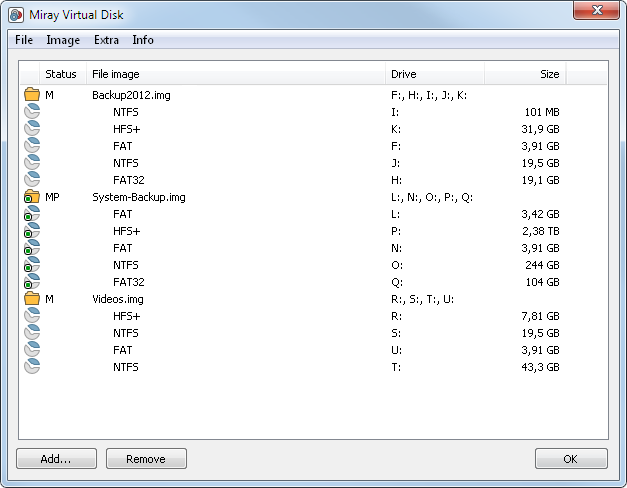Click partition icon of drive P: HFS+

pos(32,231)
